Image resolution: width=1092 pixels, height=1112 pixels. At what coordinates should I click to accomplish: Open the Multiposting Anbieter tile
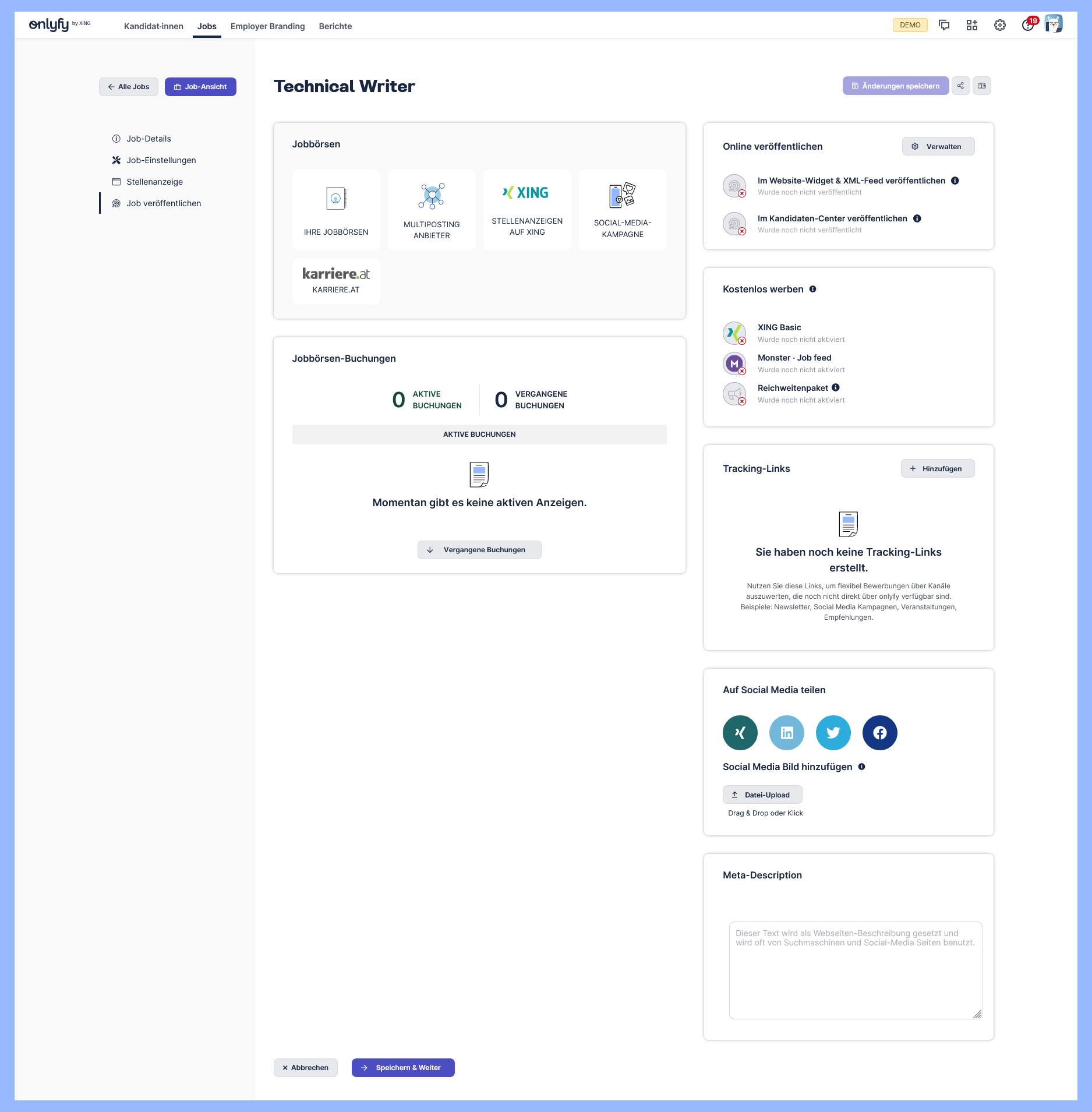(x=432, y=210)
